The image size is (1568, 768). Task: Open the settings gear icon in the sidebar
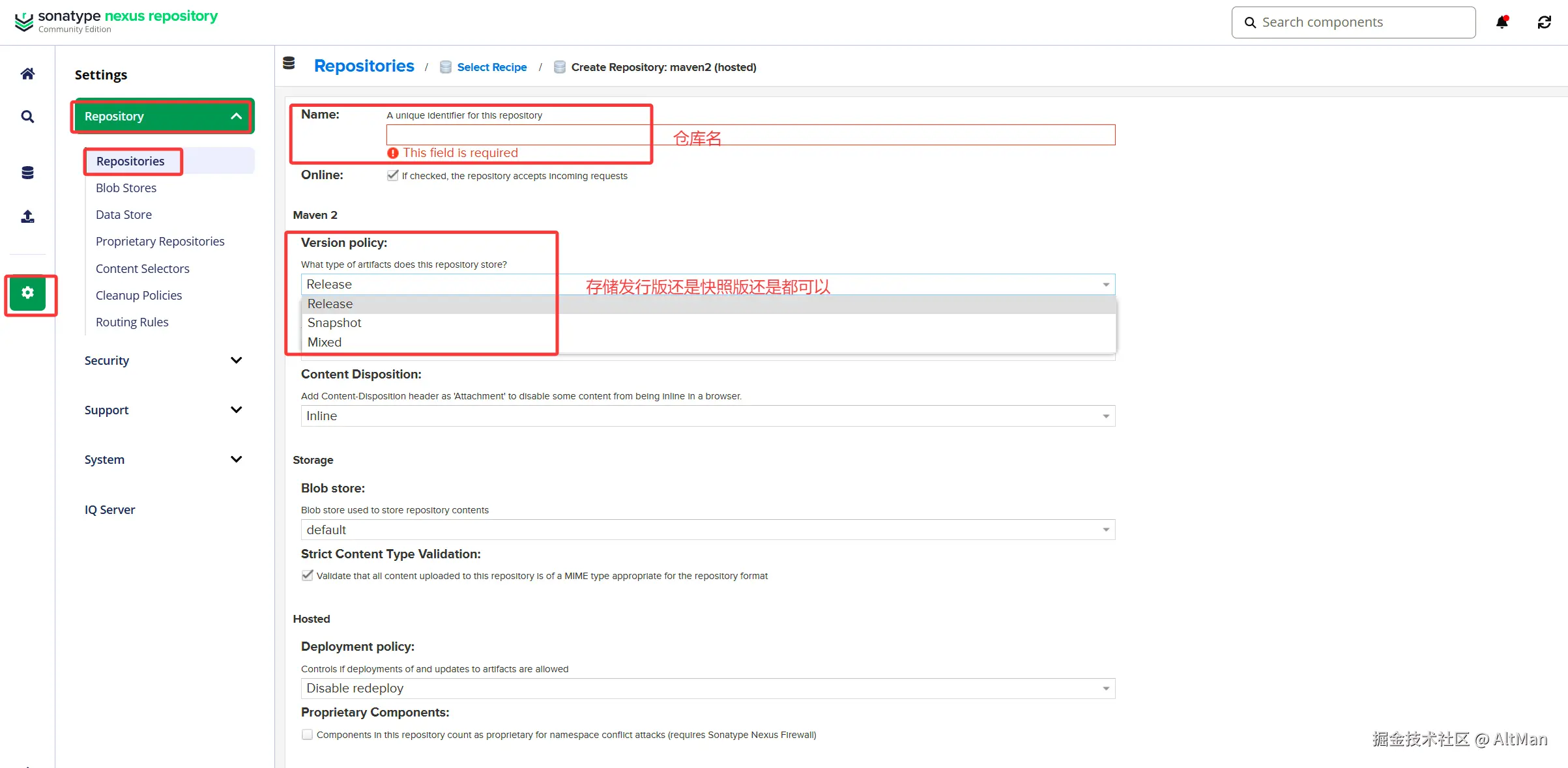[x=28, y=293]
